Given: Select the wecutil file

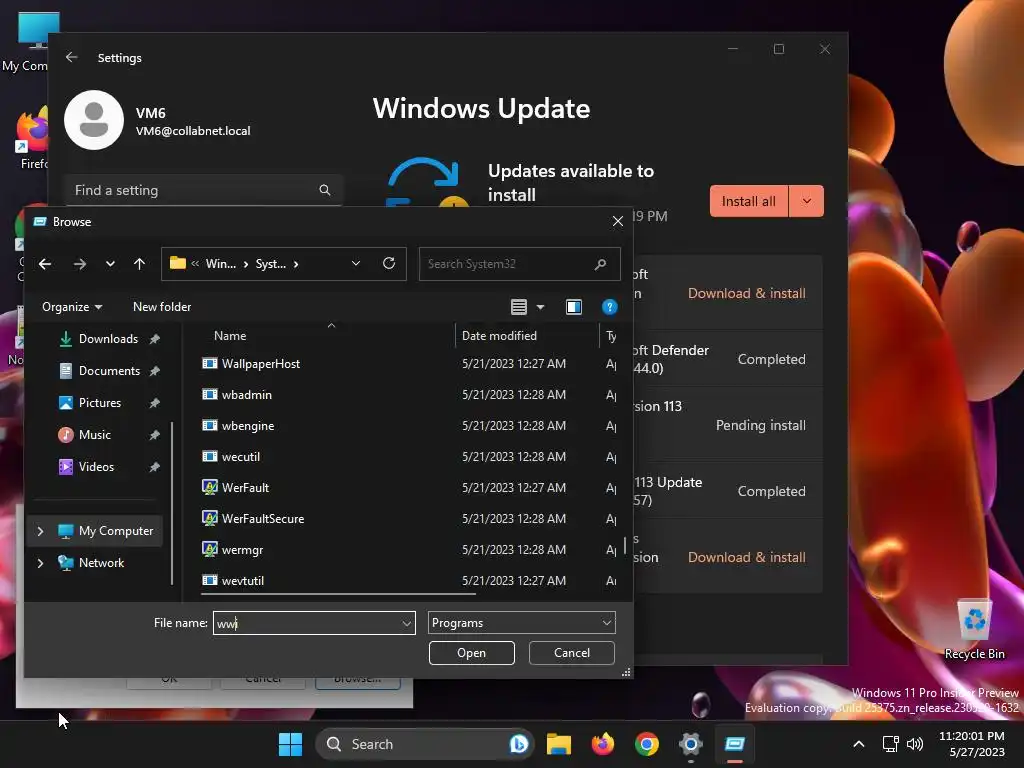Looking at the screenshot, I should [x=240, y=456].
